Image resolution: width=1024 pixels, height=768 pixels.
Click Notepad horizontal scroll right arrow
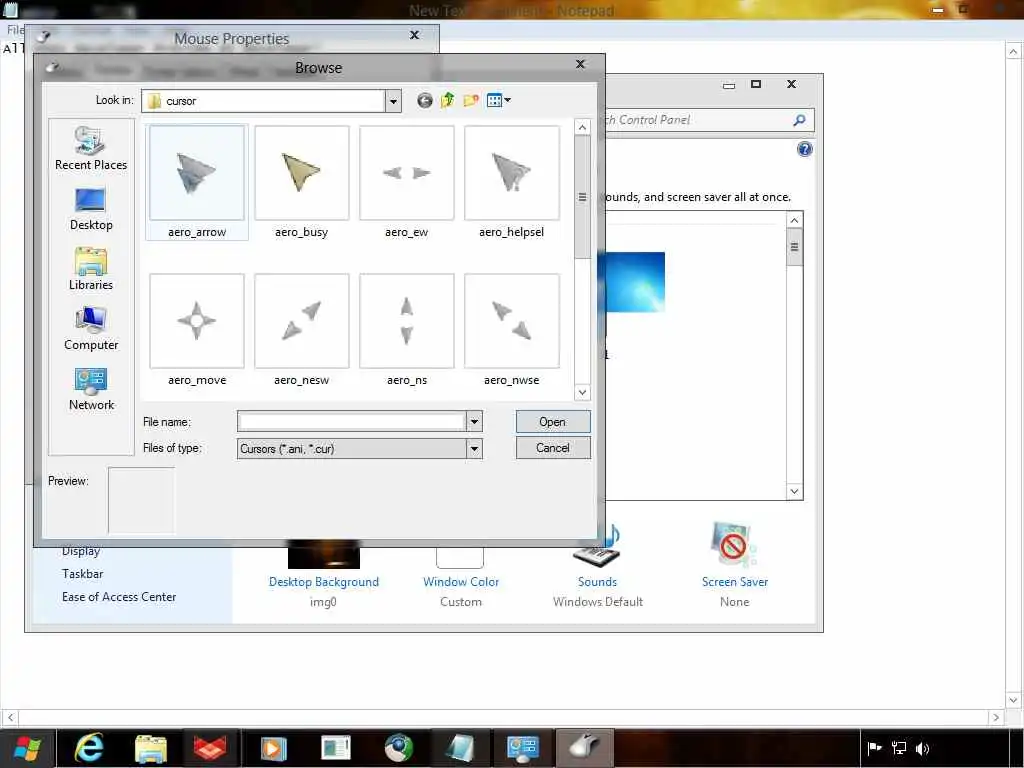pos(995,718)
